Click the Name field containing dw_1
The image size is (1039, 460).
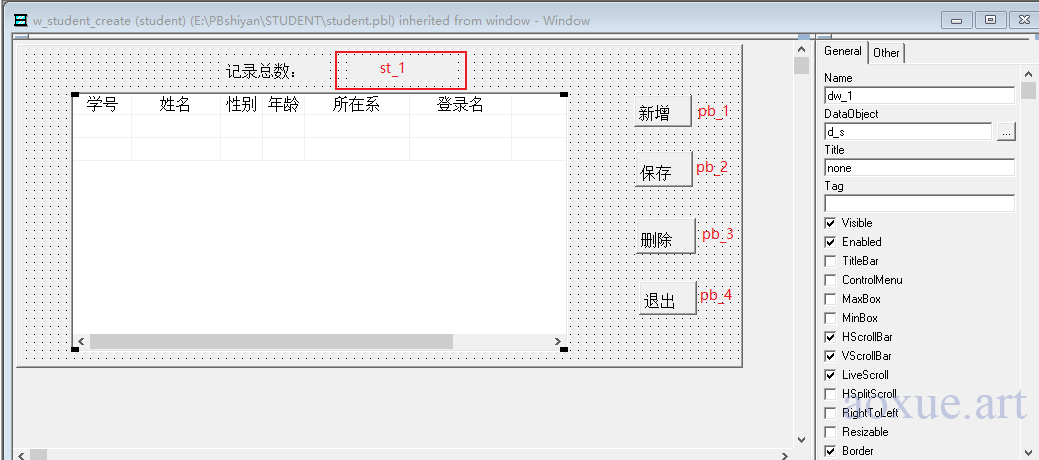(919, 95)
